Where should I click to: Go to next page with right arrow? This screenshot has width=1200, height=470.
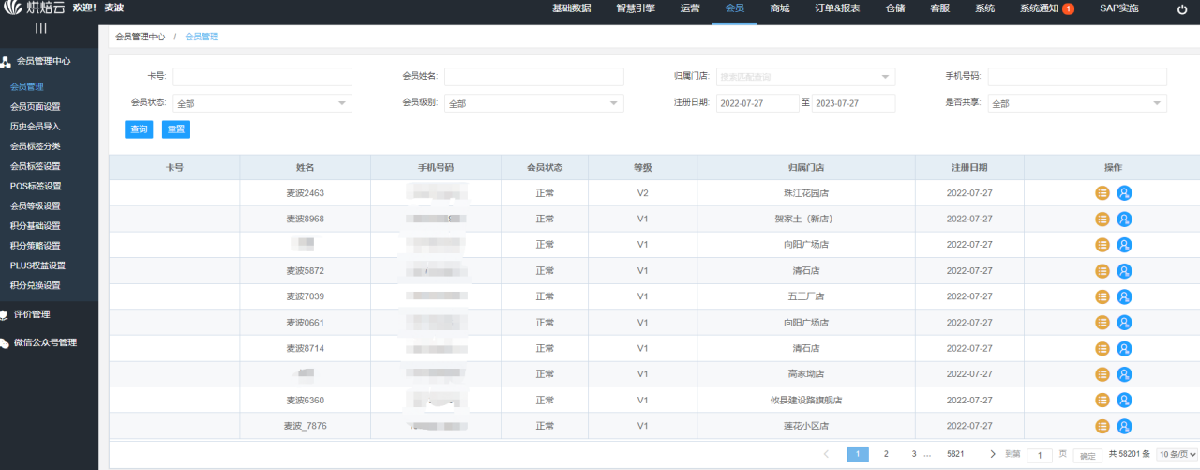(992, 454)
